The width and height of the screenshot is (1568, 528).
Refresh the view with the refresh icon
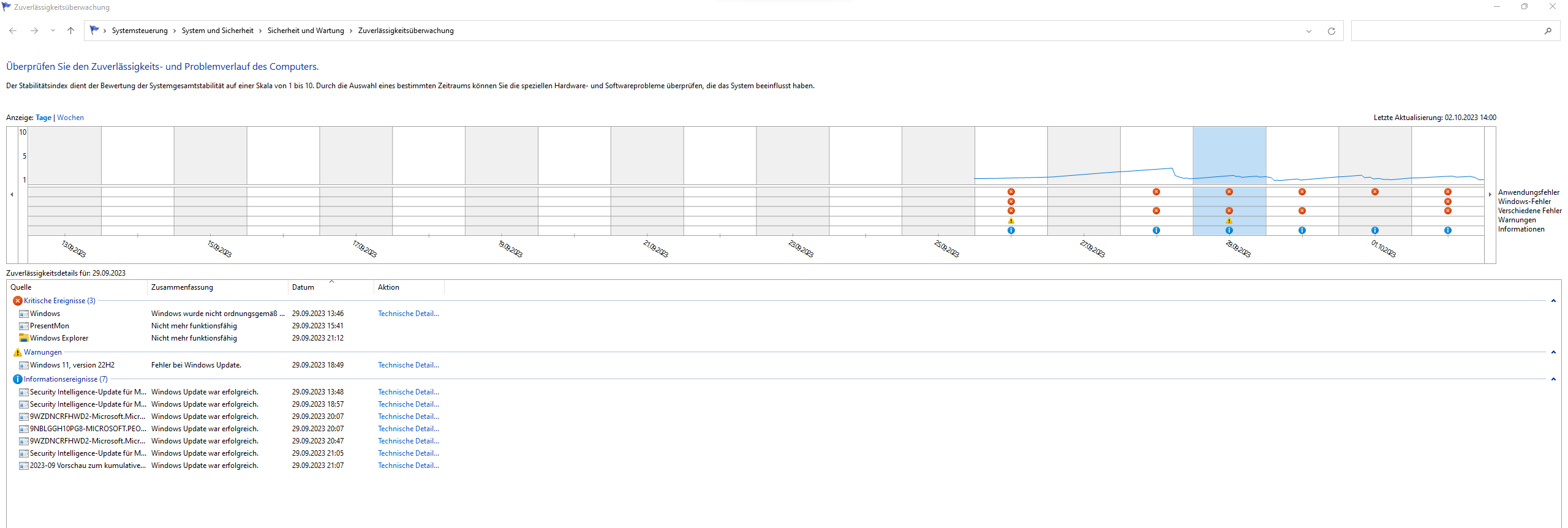[x=1331, y=31]
